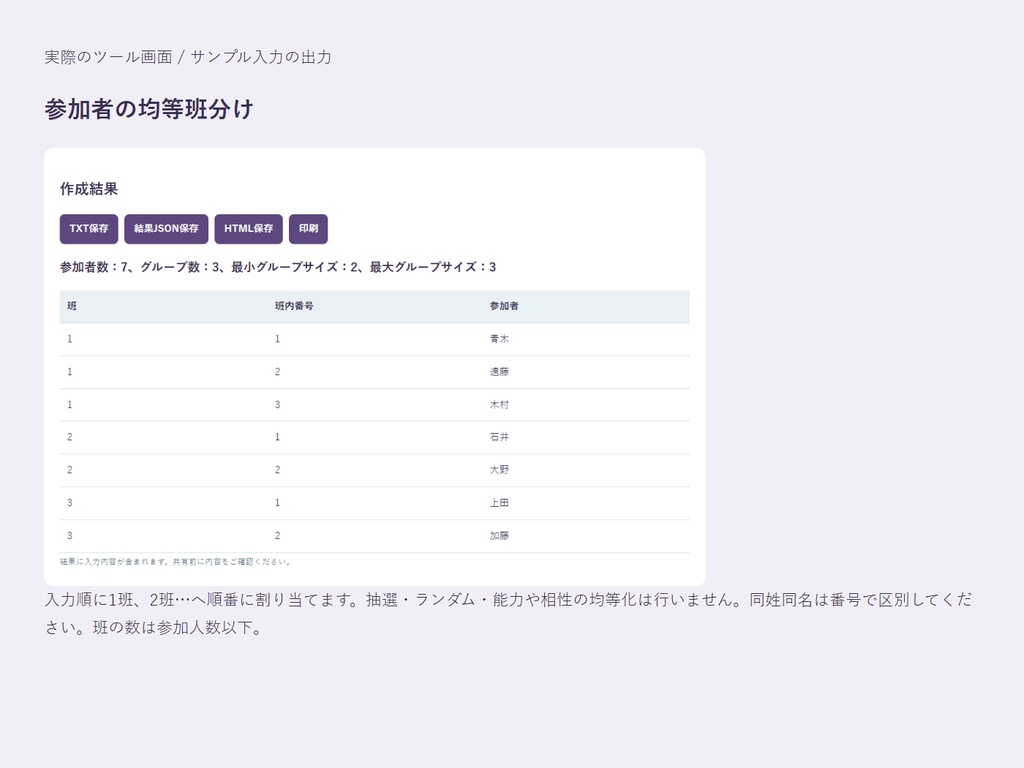Select participant name 大野
Viewport: 1024px width, 768px height.
pos(499,470)
